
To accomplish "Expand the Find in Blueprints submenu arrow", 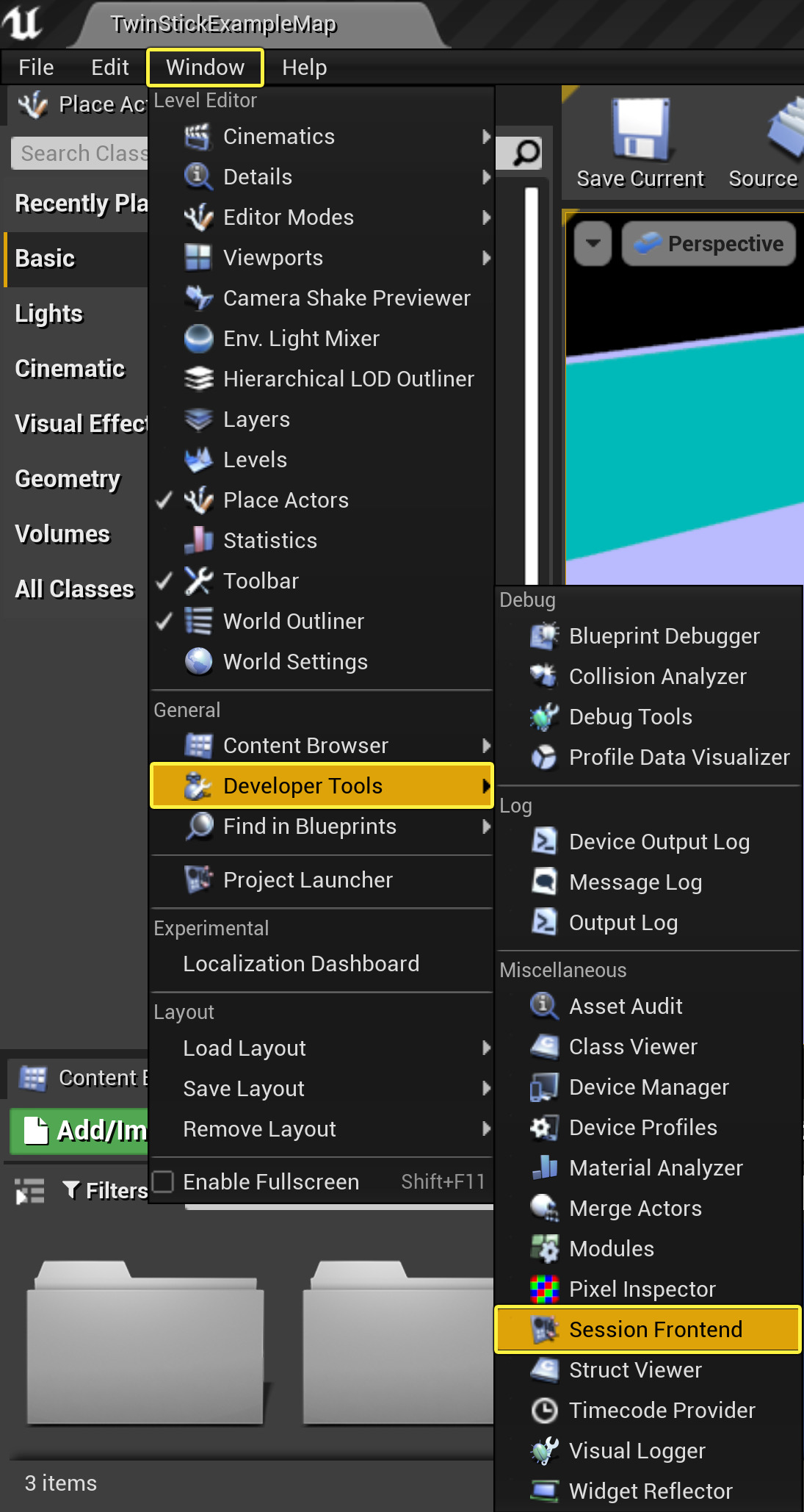I will (485, 827).
